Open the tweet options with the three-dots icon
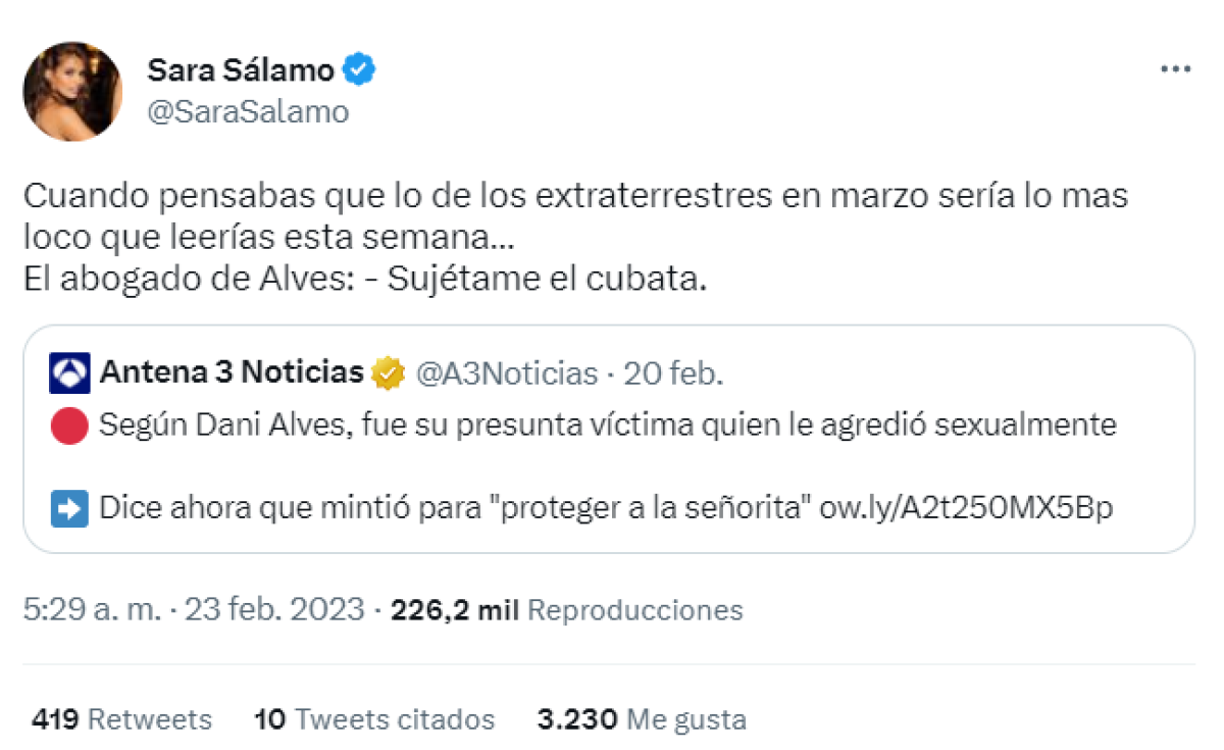1224x750 pixels. (1175, 67)
